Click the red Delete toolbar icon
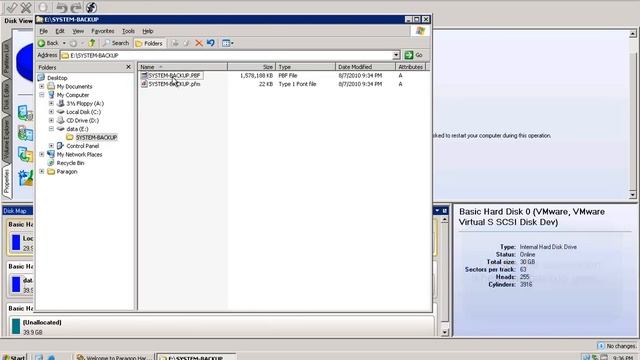Image resolution: width=640 pixels, height=360 pixels. click(x=199, y=43)
